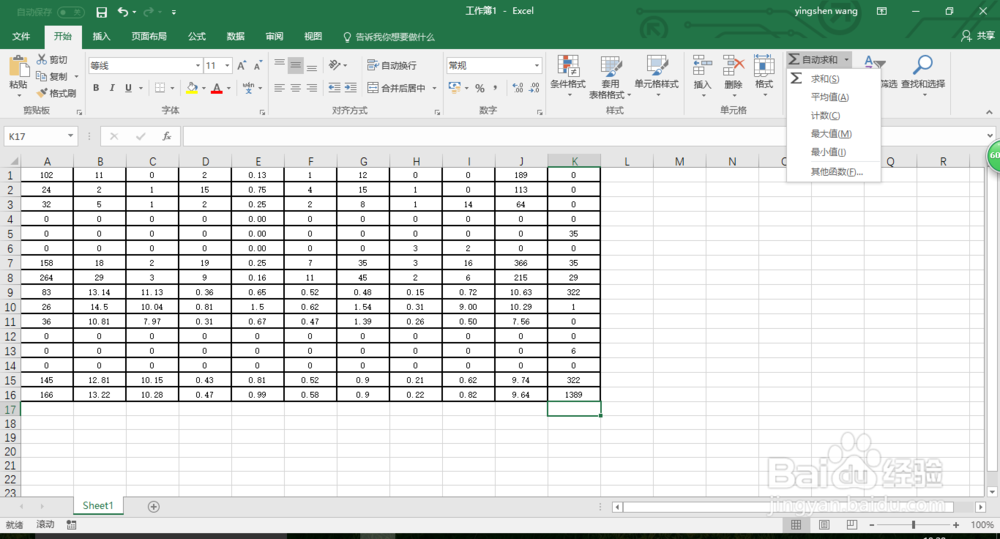Click the percent style icon
The height and width of the screenshot is (539, 1000).
(480, 88)
